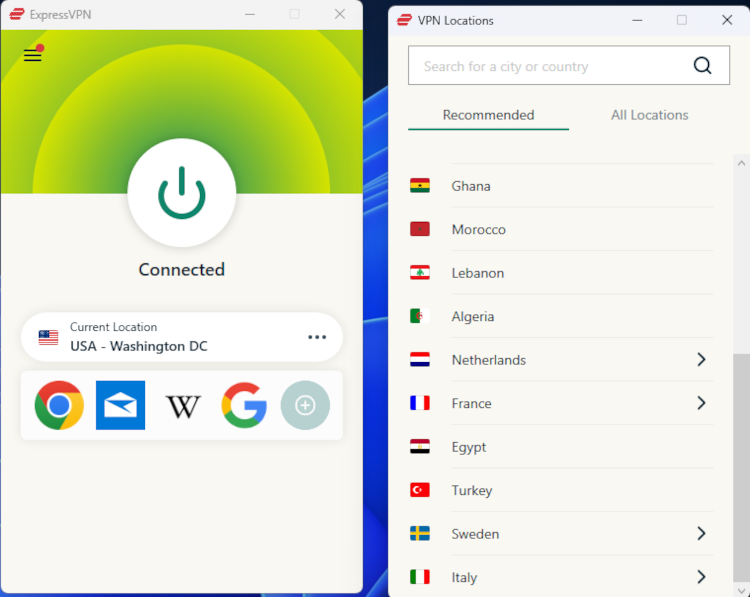The image size is (750, 597).
Task: Select the Sweden flag icon
Action: 420,534
